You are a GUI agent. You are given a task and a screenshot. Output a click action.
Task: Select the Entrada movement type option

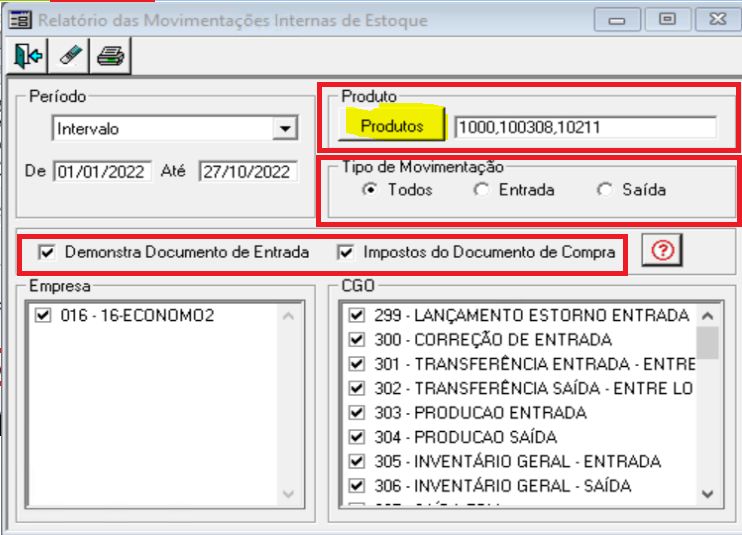pyautogui.click(x=482, y=190)
